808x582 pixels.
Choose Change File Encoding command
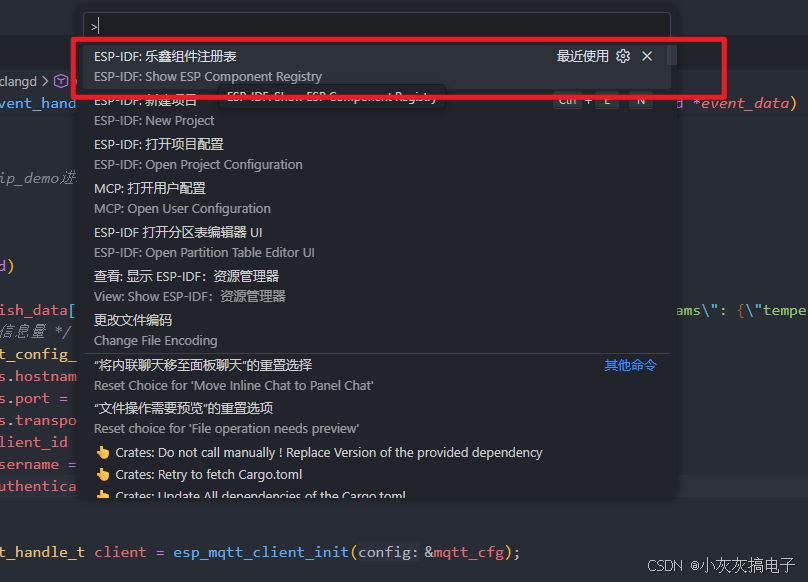[377, 330]
